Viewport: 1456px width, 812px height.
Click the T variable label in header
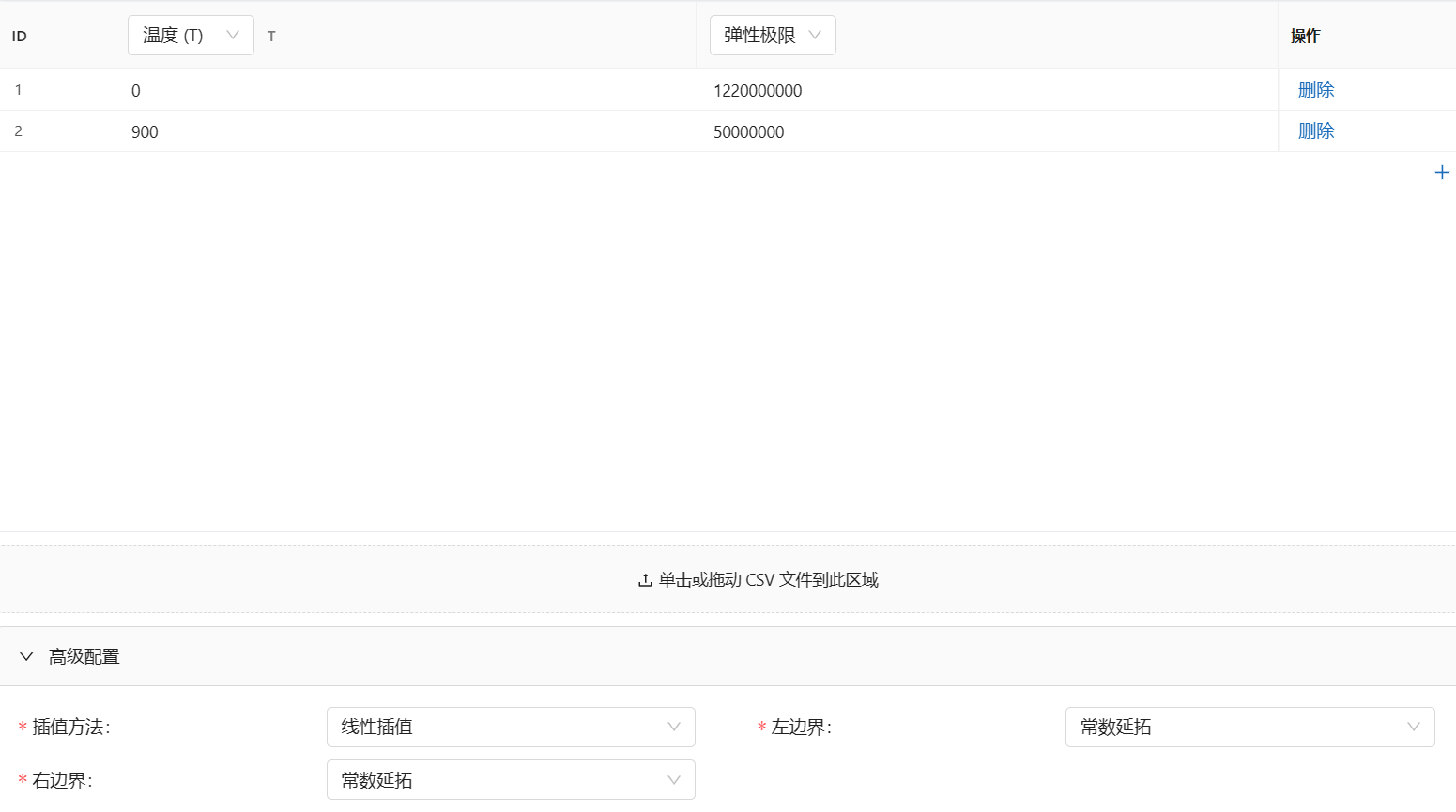[271, 37]
